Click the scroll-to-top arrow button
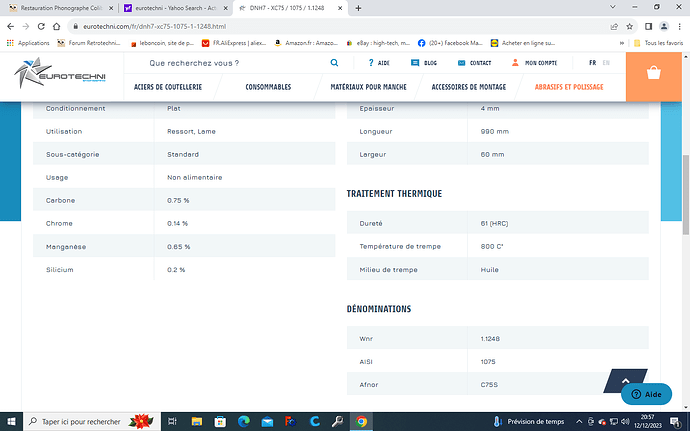The image size is (690, 431). pyautogui.click(x=625, y=382)
